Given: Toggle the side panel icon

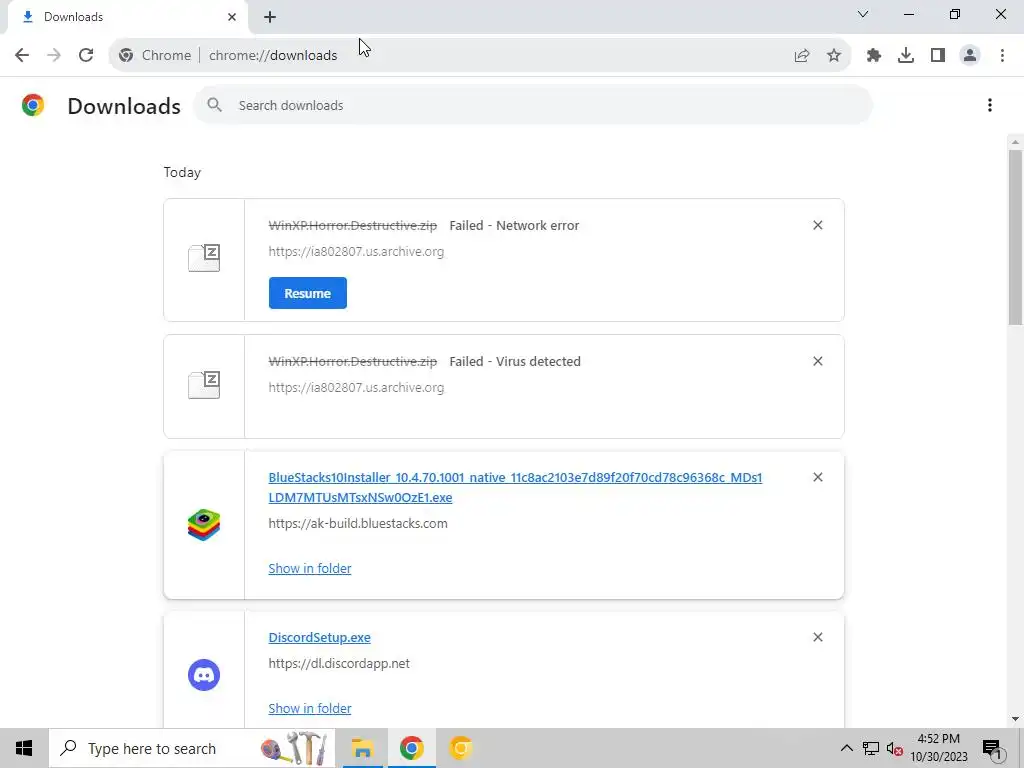Looking at the screenshot, I should point(938,56).
